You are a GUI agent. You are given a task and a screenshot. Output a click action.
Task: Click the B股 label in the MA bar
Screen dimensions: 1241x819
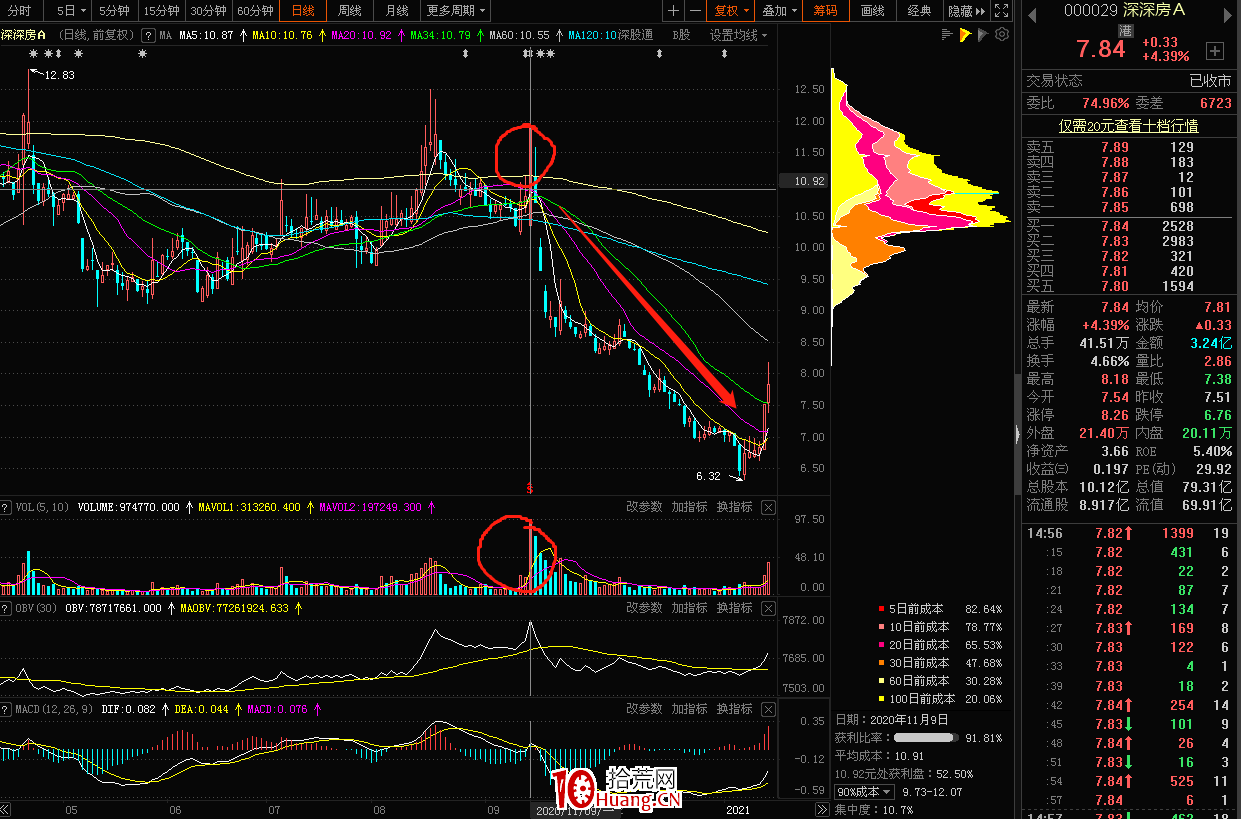coord(681,35)
